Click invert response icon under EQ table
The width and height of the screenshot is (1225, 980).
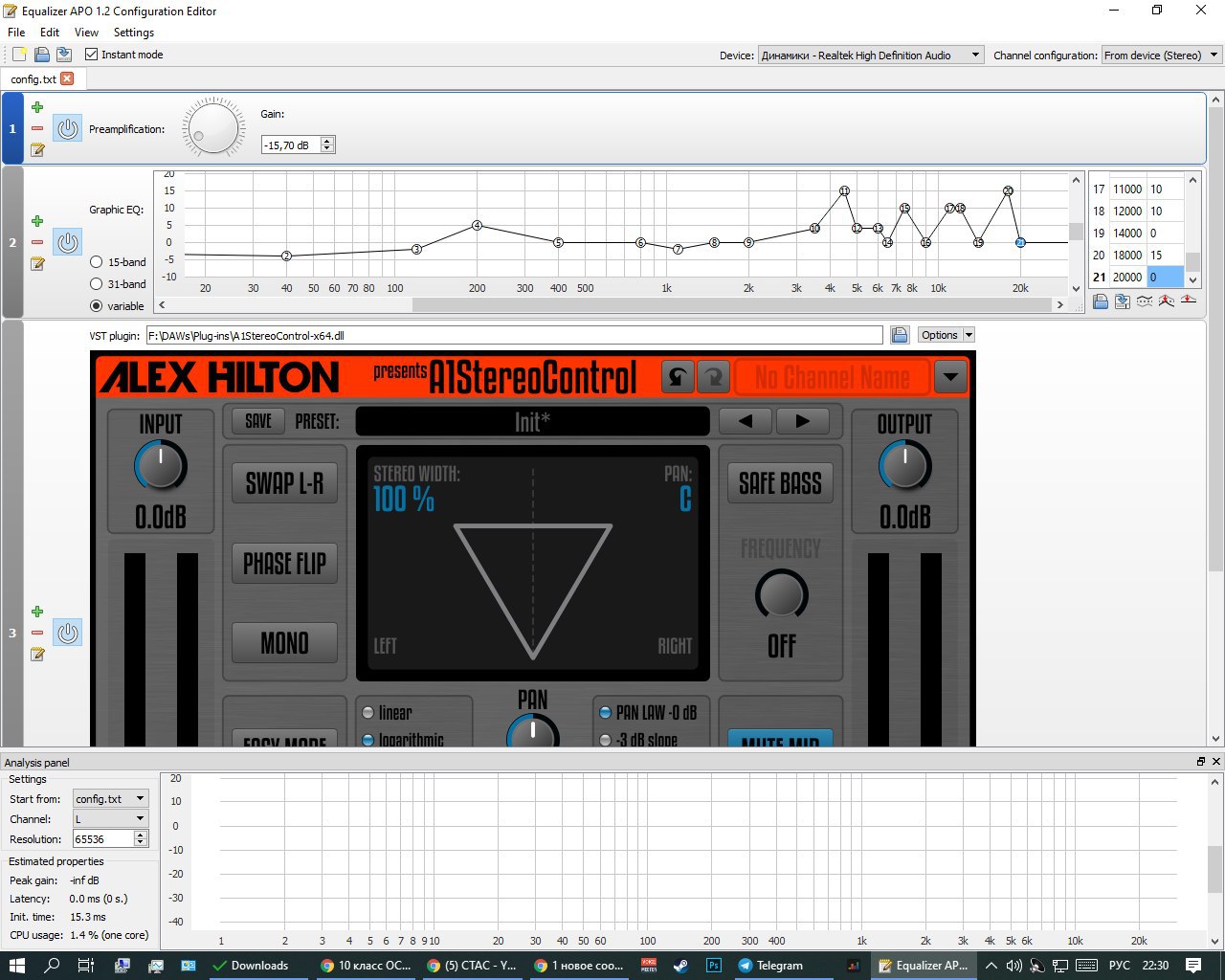tap(1145, 301)
